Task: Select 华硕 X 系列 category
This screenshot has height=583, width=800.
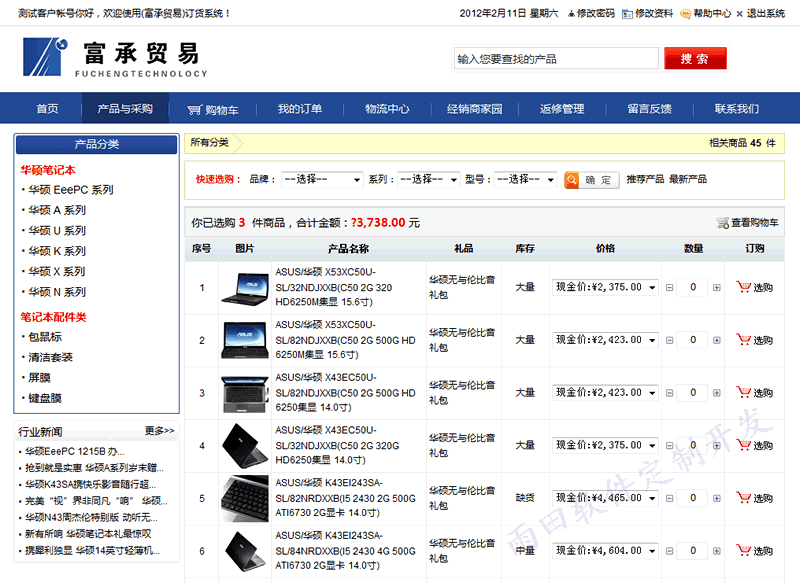Action: 57,271
